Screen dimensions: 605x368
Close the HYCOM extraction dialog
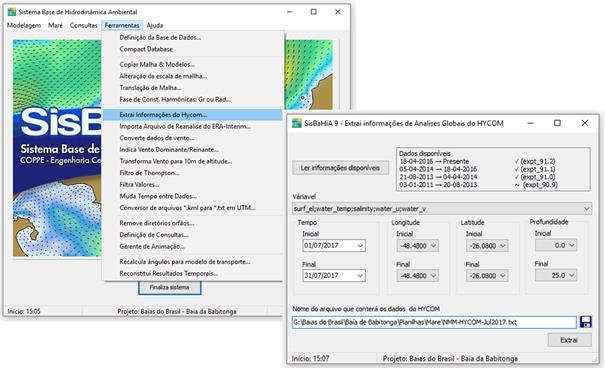click(585, 123)
